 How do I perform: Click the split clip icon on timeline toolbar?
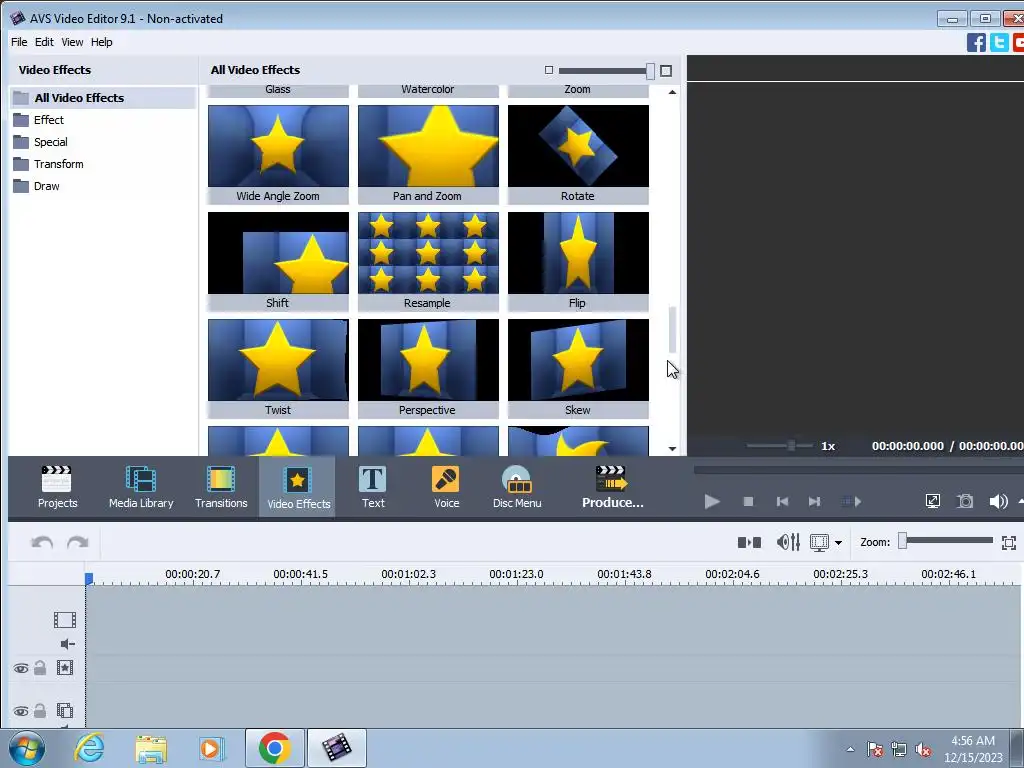point(749,542)
